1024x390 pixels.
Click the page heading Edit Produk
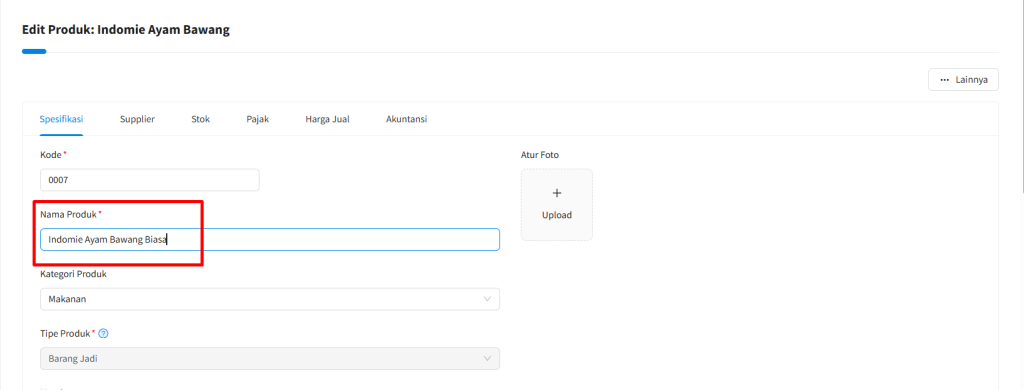coord(125,30)
